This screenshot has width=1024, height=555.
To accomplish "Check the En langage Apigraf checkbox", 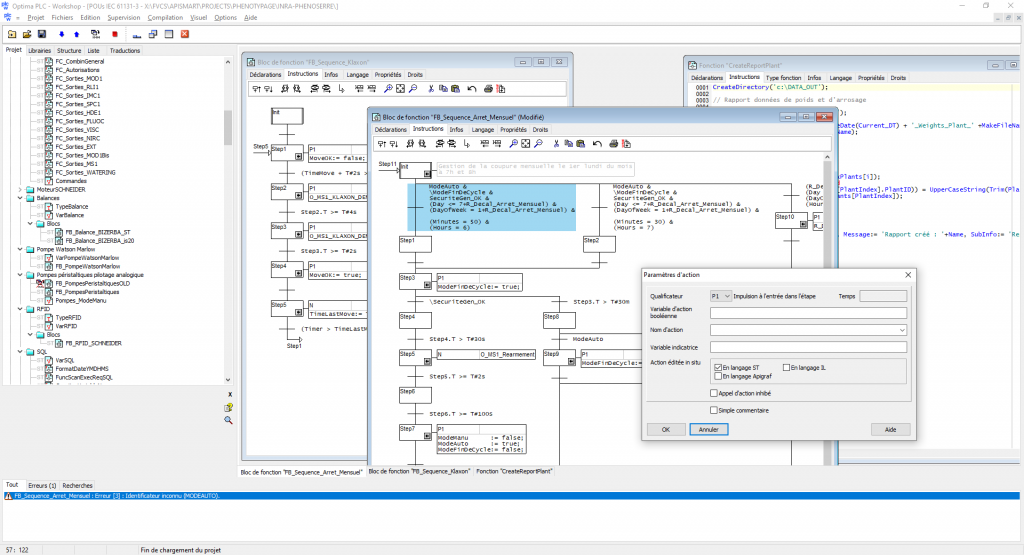I will pos(718,376).
